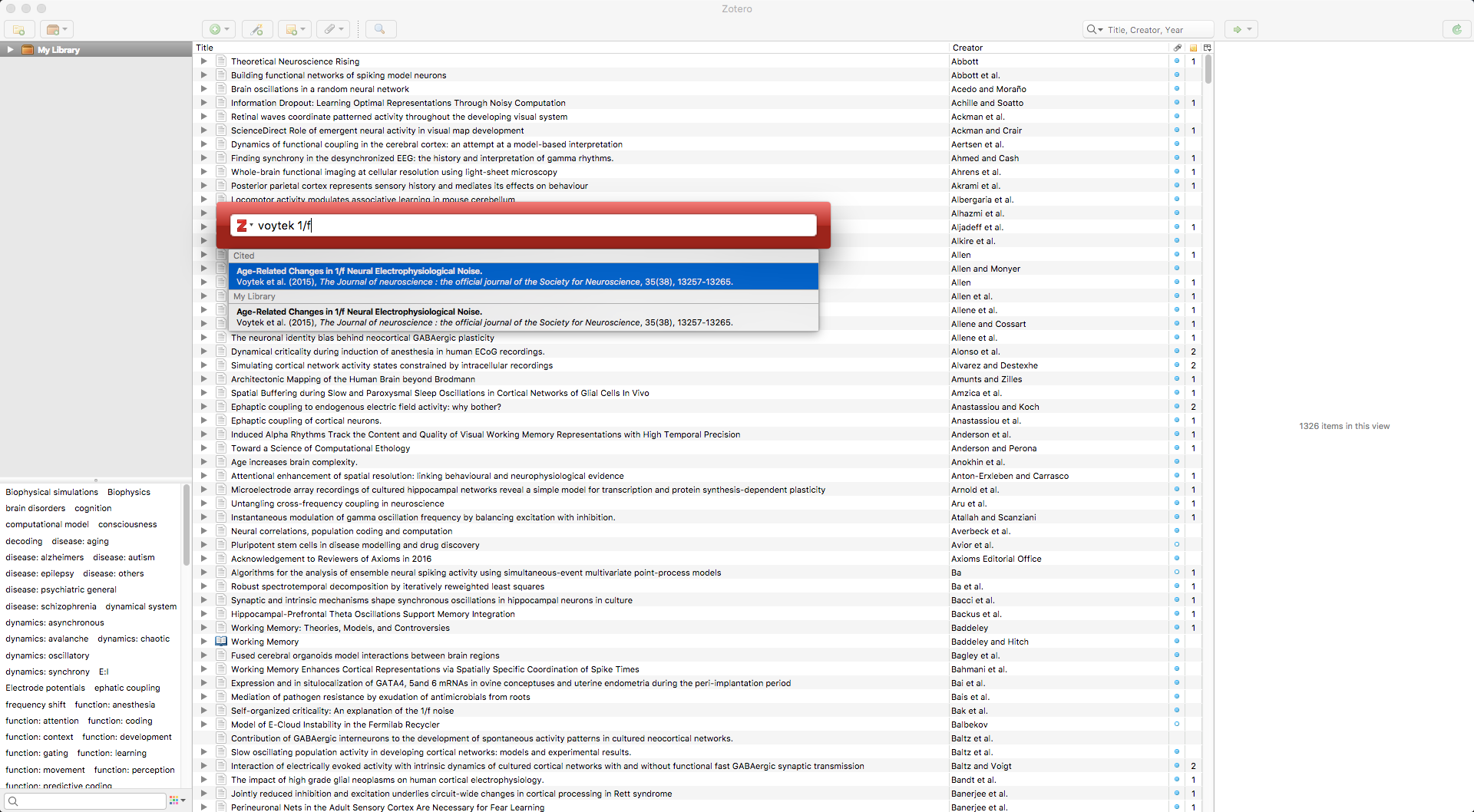Select 'Model of E-Cloud Instability in the Fermilab Recycler'

tap(335, 725)
